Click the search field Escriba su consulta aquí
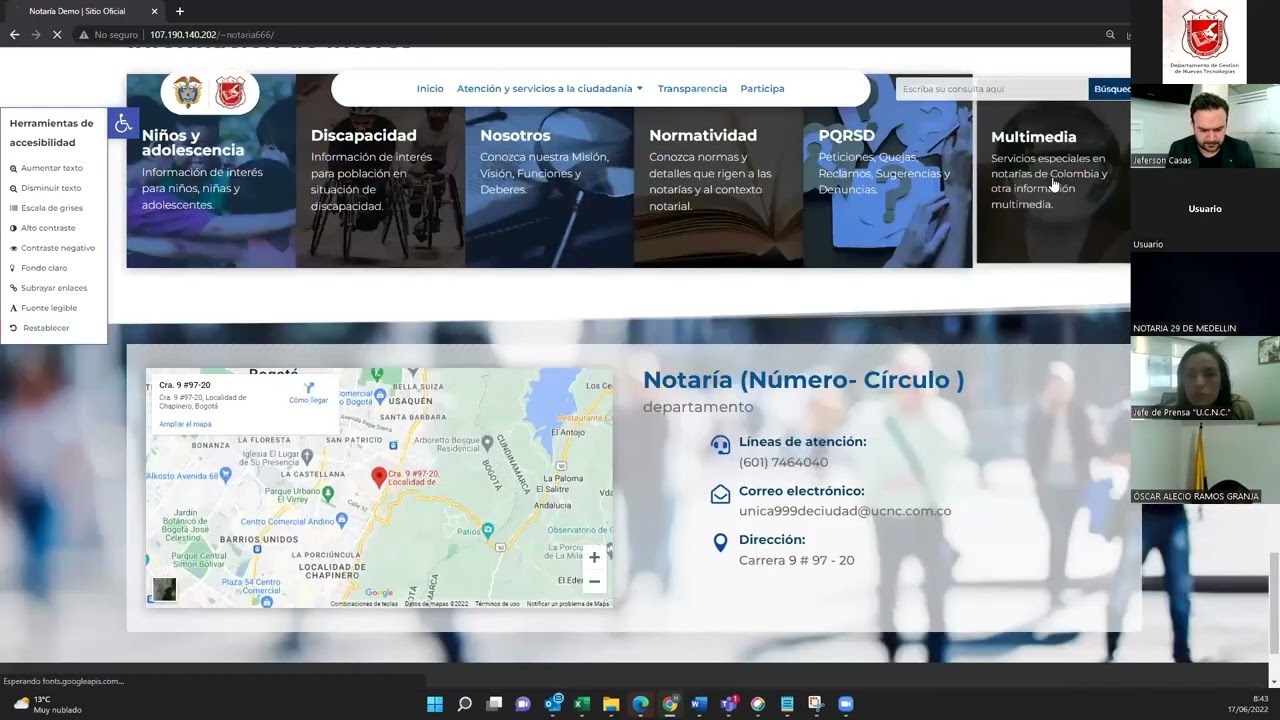Screen dimensions: 1280x720 (x=991, y=89)
